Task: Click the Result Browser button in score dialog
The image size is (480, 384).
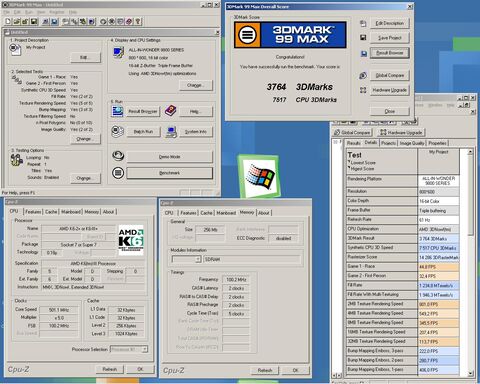Action: (389, 53)
